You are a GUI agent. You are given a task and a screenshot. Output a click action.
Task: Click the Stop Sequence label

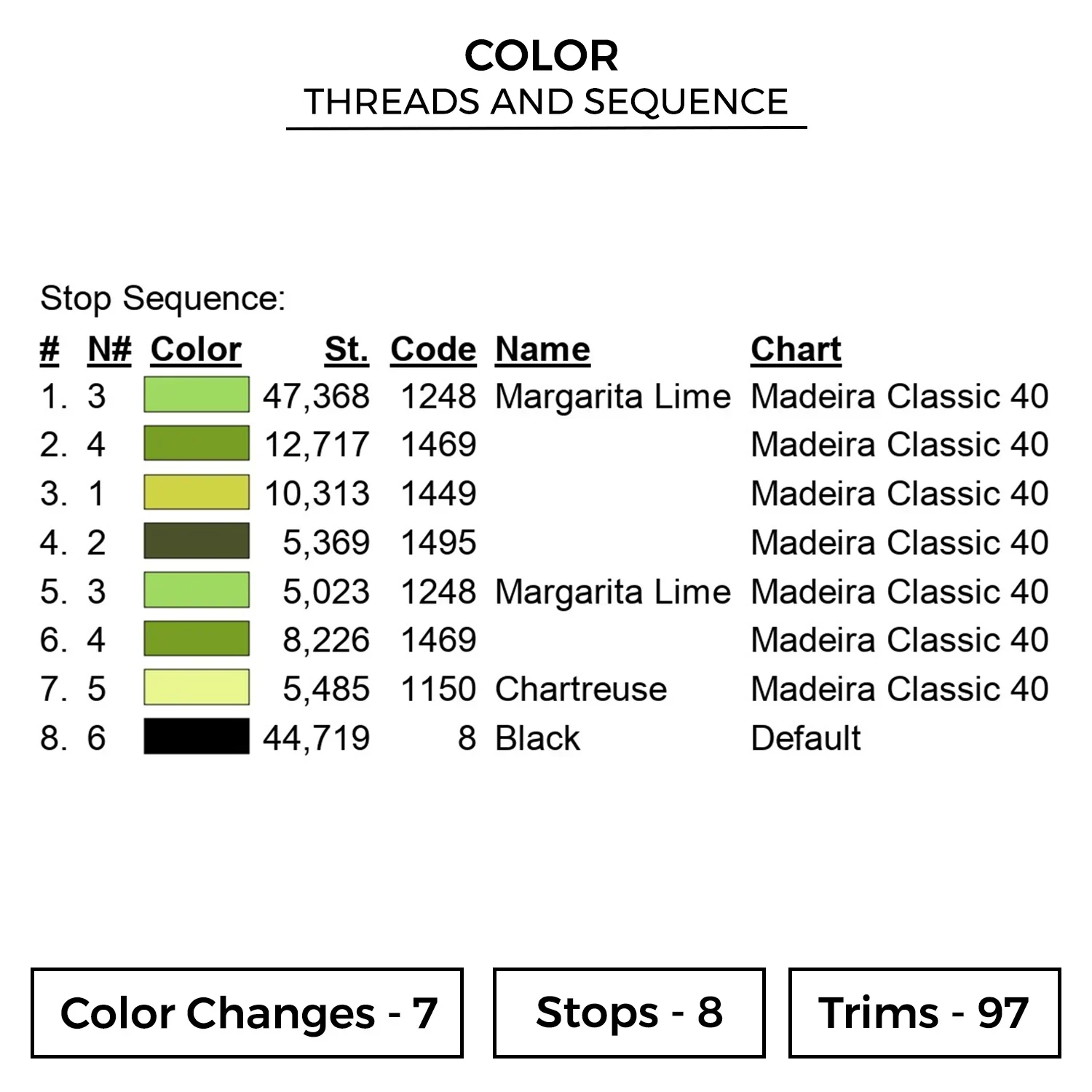point(162,298)
